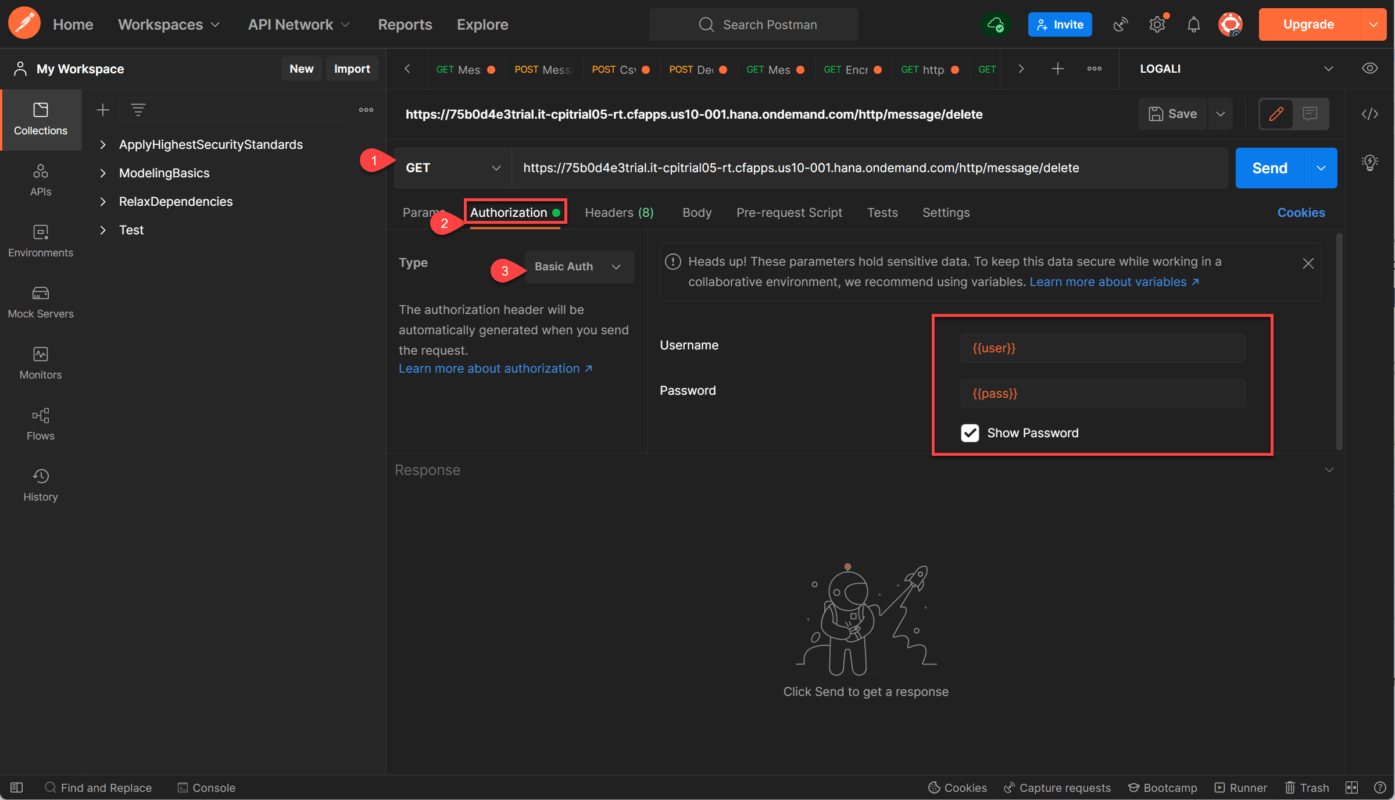
Task: Click the blue Send button
Action: click(x=1270, y=168)
